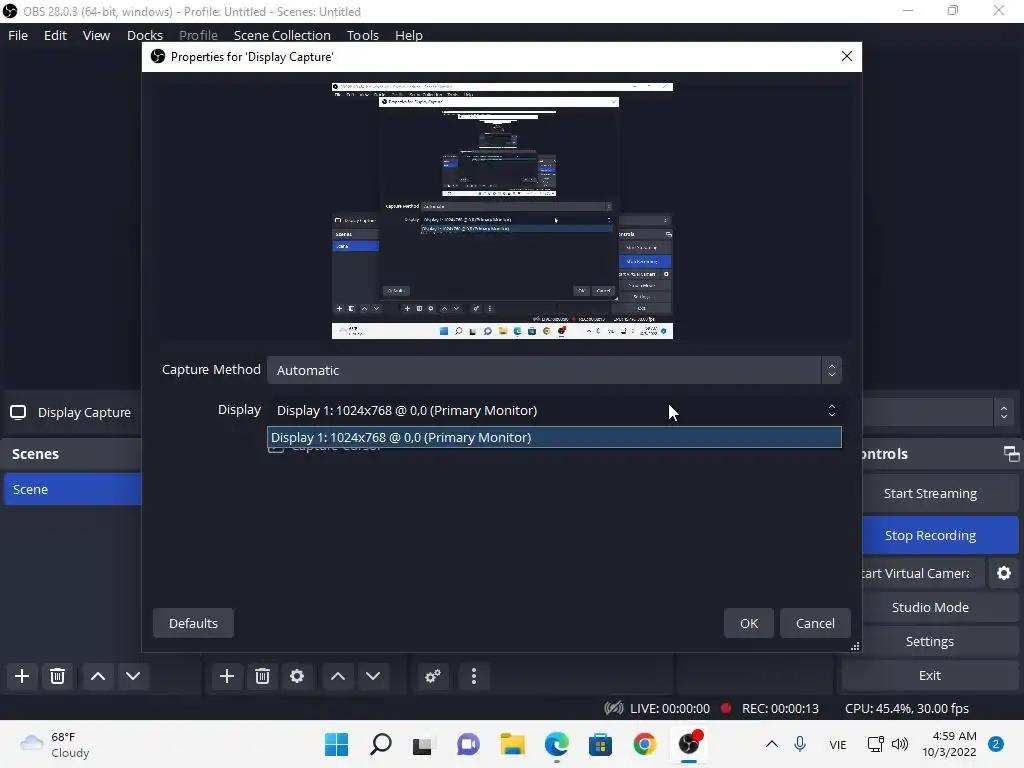Open weather widget showing 68°F Cloudy
1024x768 pixels.
(55, 744)
